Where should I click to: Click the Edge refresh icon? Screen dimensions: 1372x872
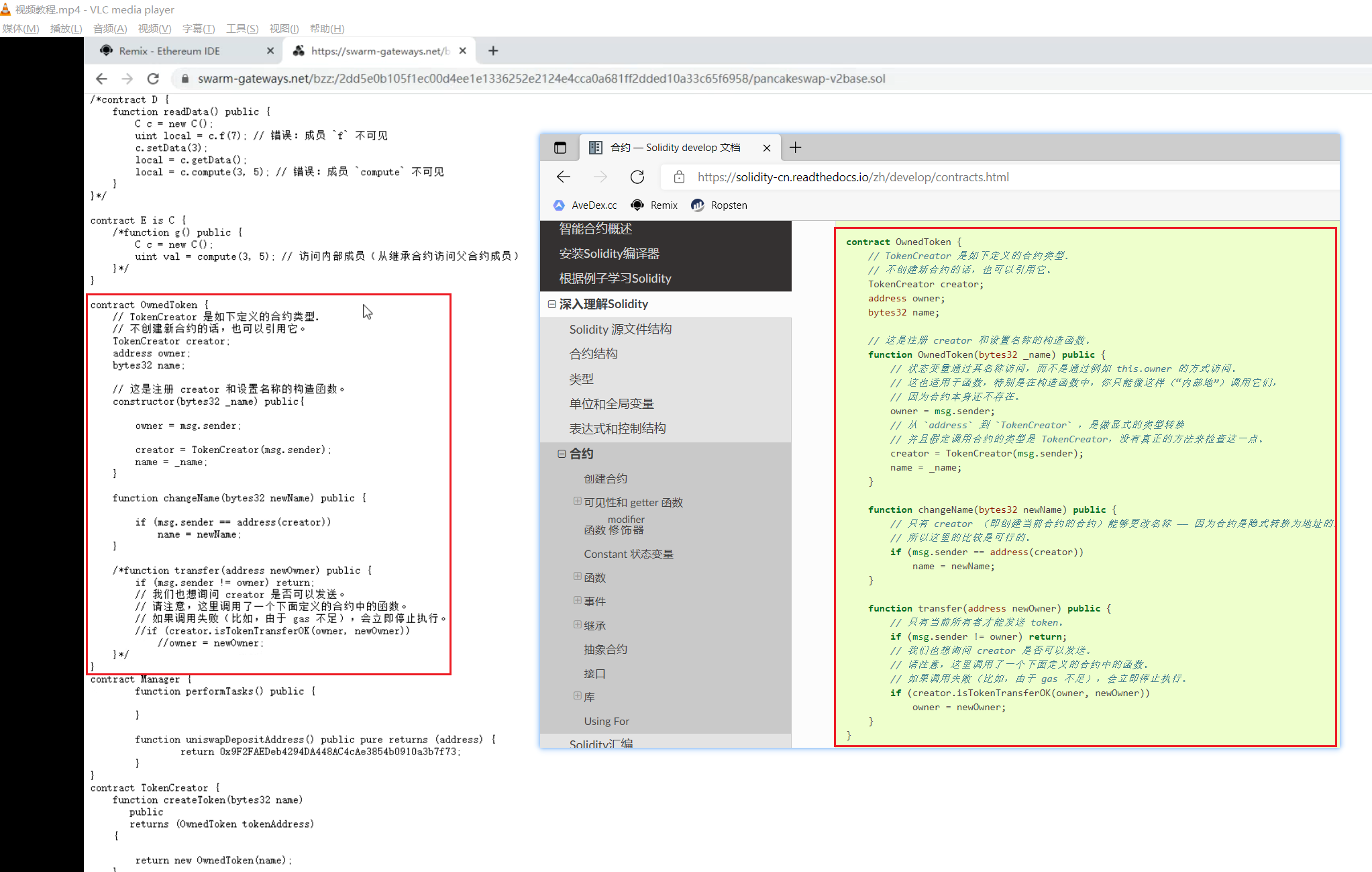point(637,177)
